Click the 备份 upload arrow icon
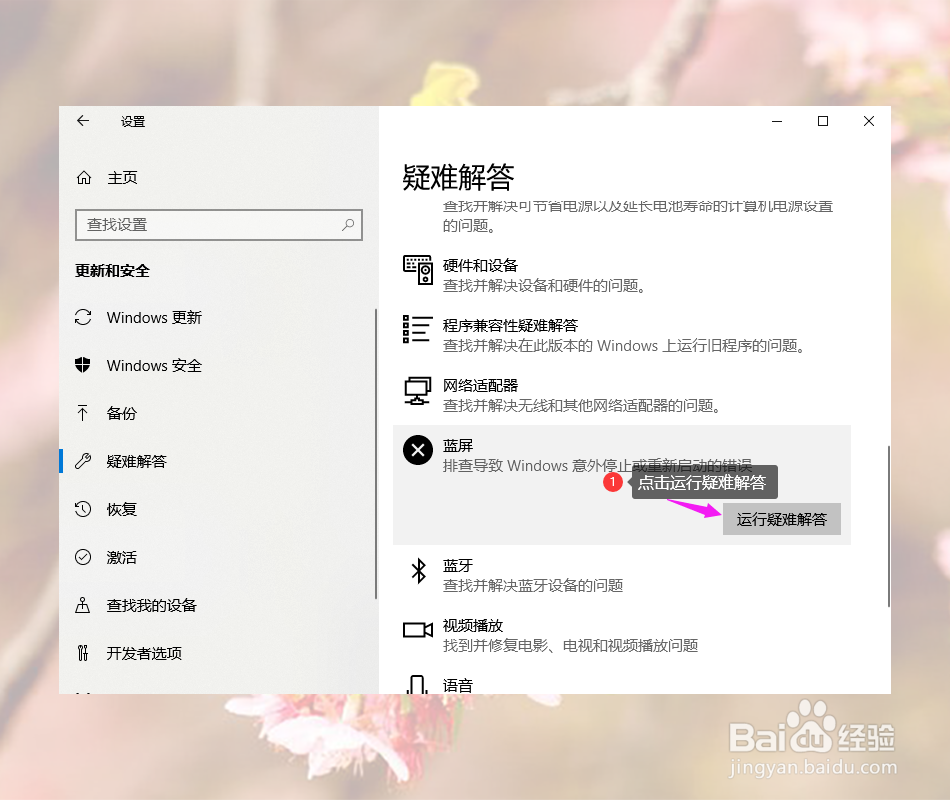Viewport: 950px width, 800px height. 84,413
